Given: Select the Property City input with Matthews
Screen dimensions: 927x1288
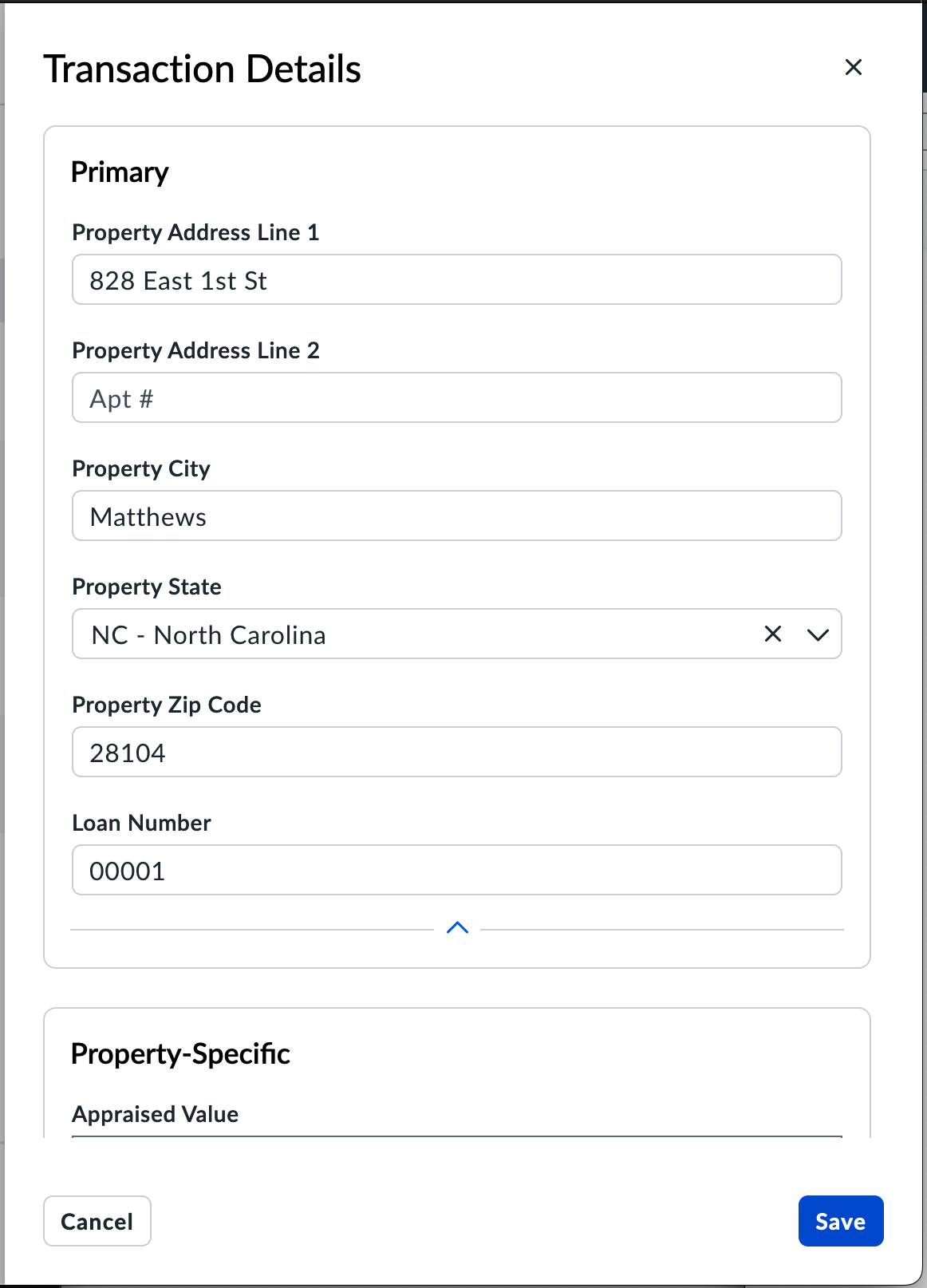Looking at the screenshot, I should (456, 516).
